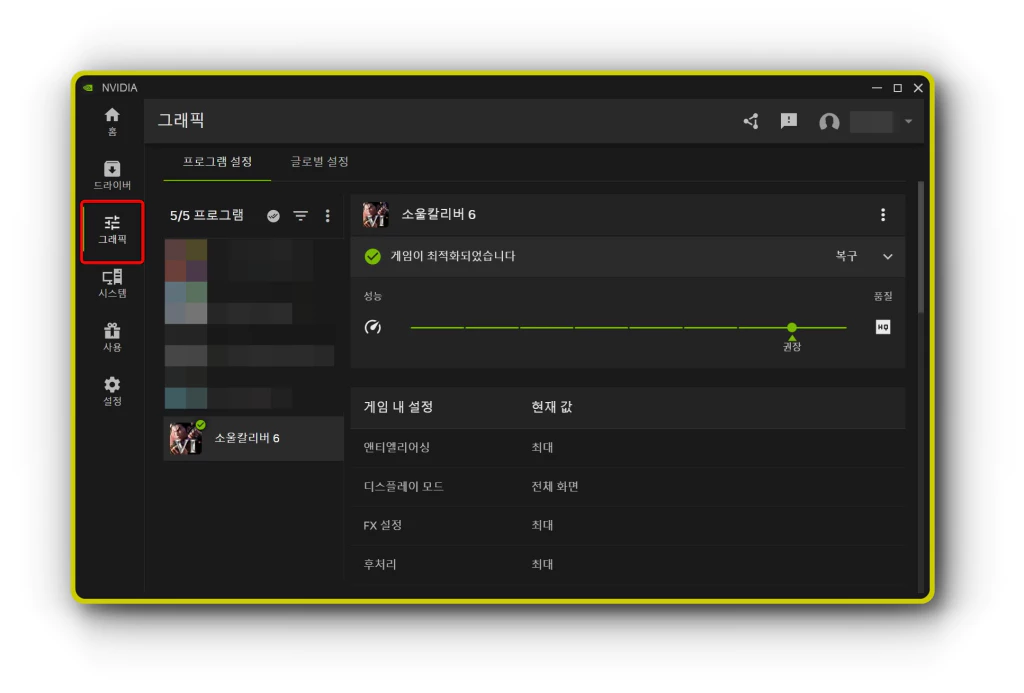Viewport: 1024px width, 693px height.
Task: Click the 현재 값 column header
Action: 551,407
